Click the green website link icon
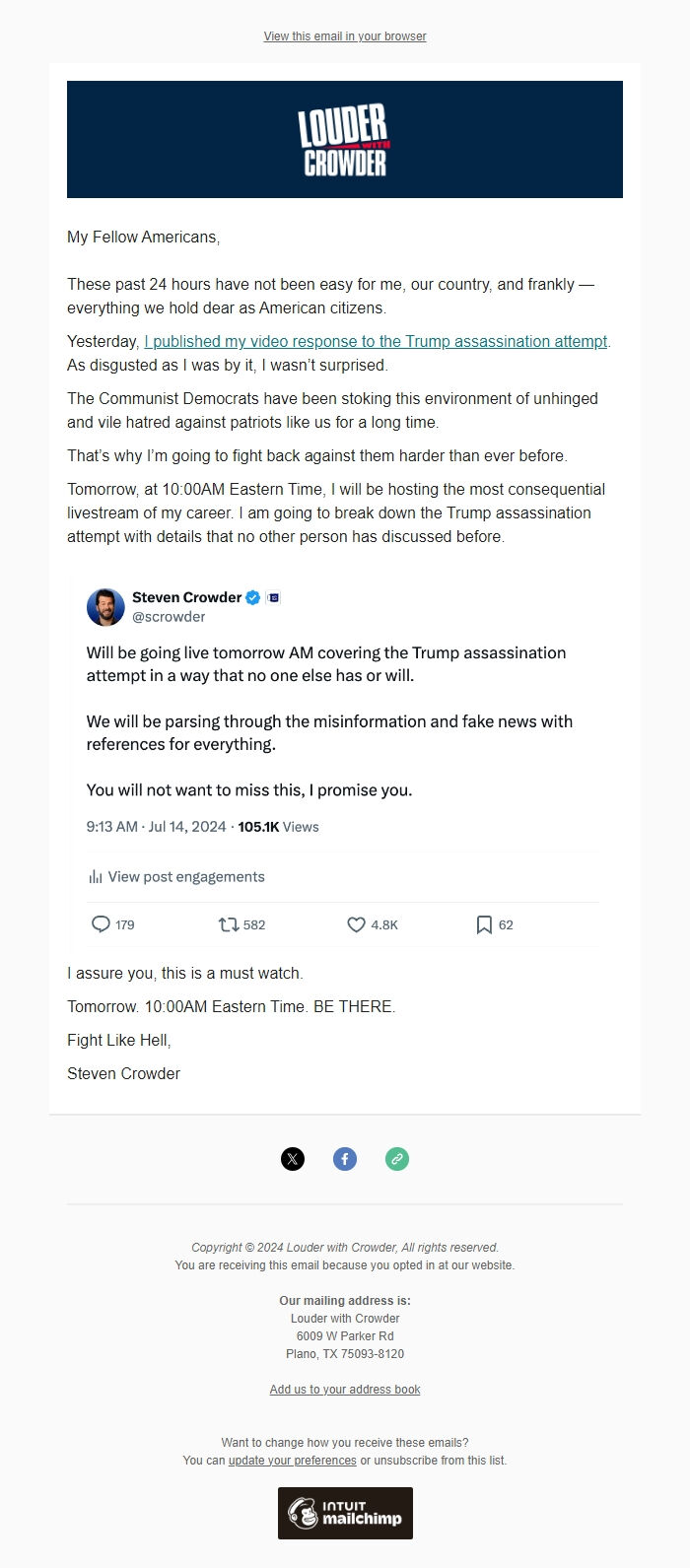 pyautogui.click(x=397, y=1159)
